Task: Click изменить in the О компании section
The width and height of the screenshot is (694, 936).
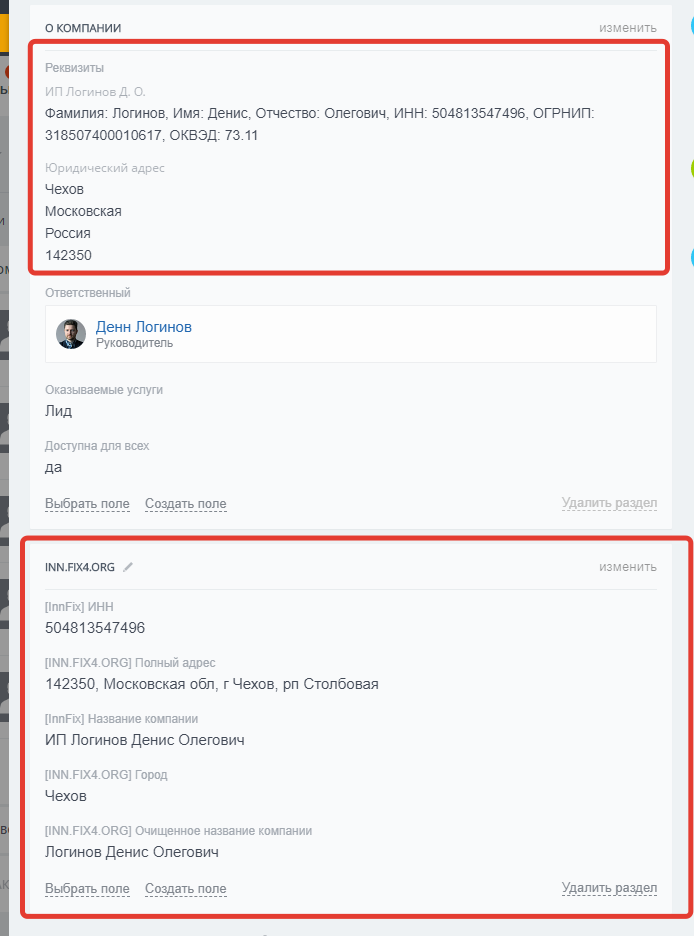Action: tap(628, 28)
